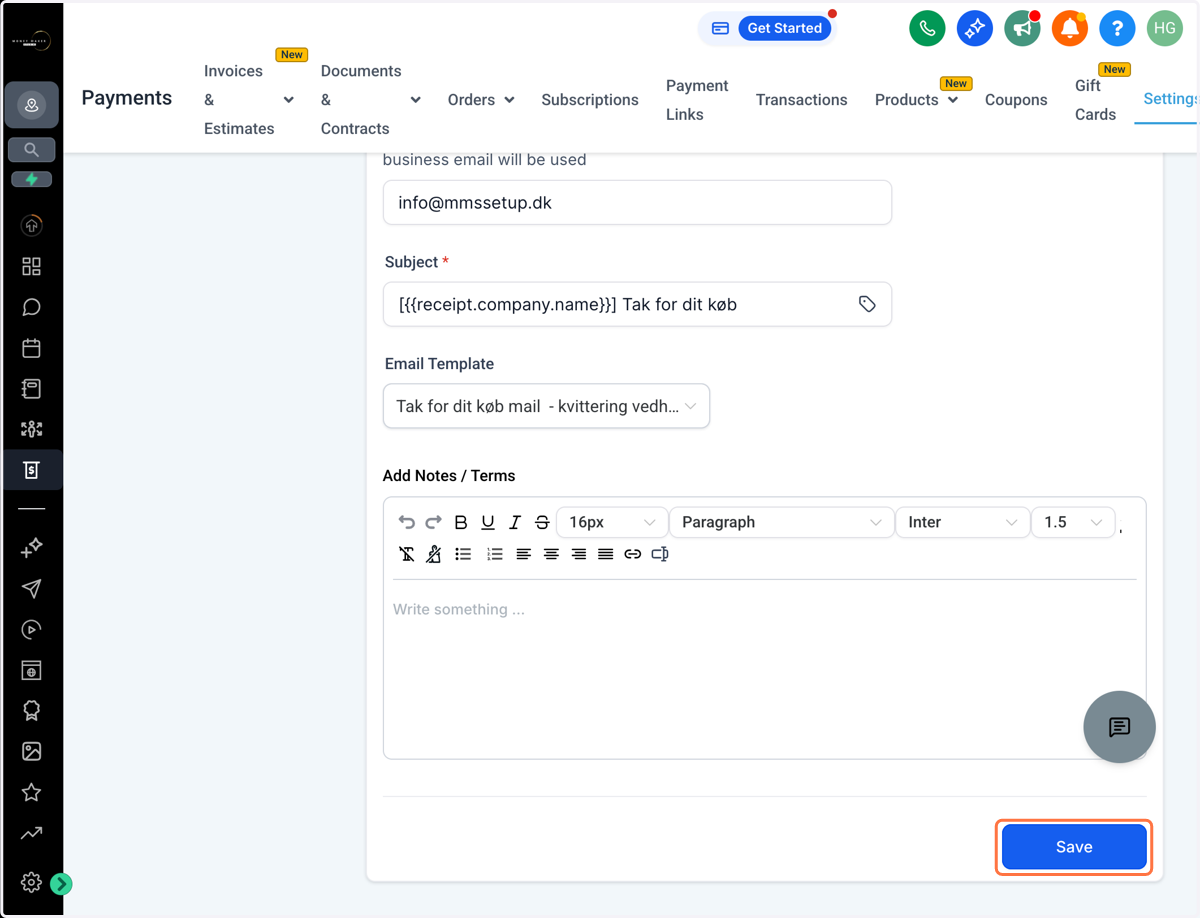This screenshot has height=918, width=1200.
Task: Open the megaphone announcements icon
Action: 1022,28
